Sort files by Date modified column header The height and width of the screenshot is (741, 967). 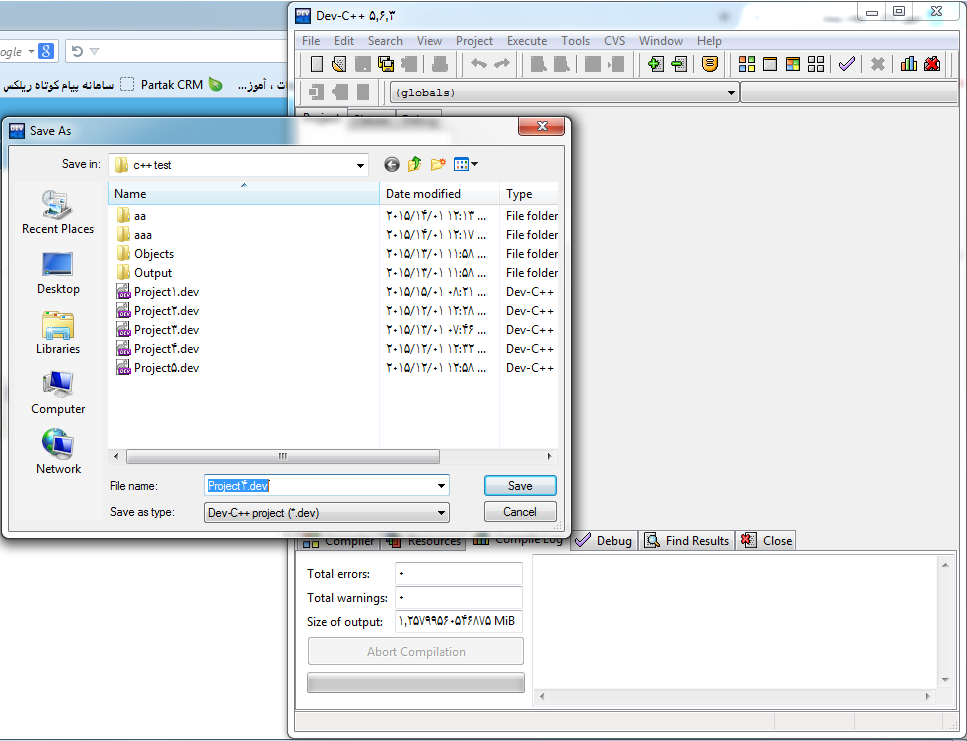440,194
